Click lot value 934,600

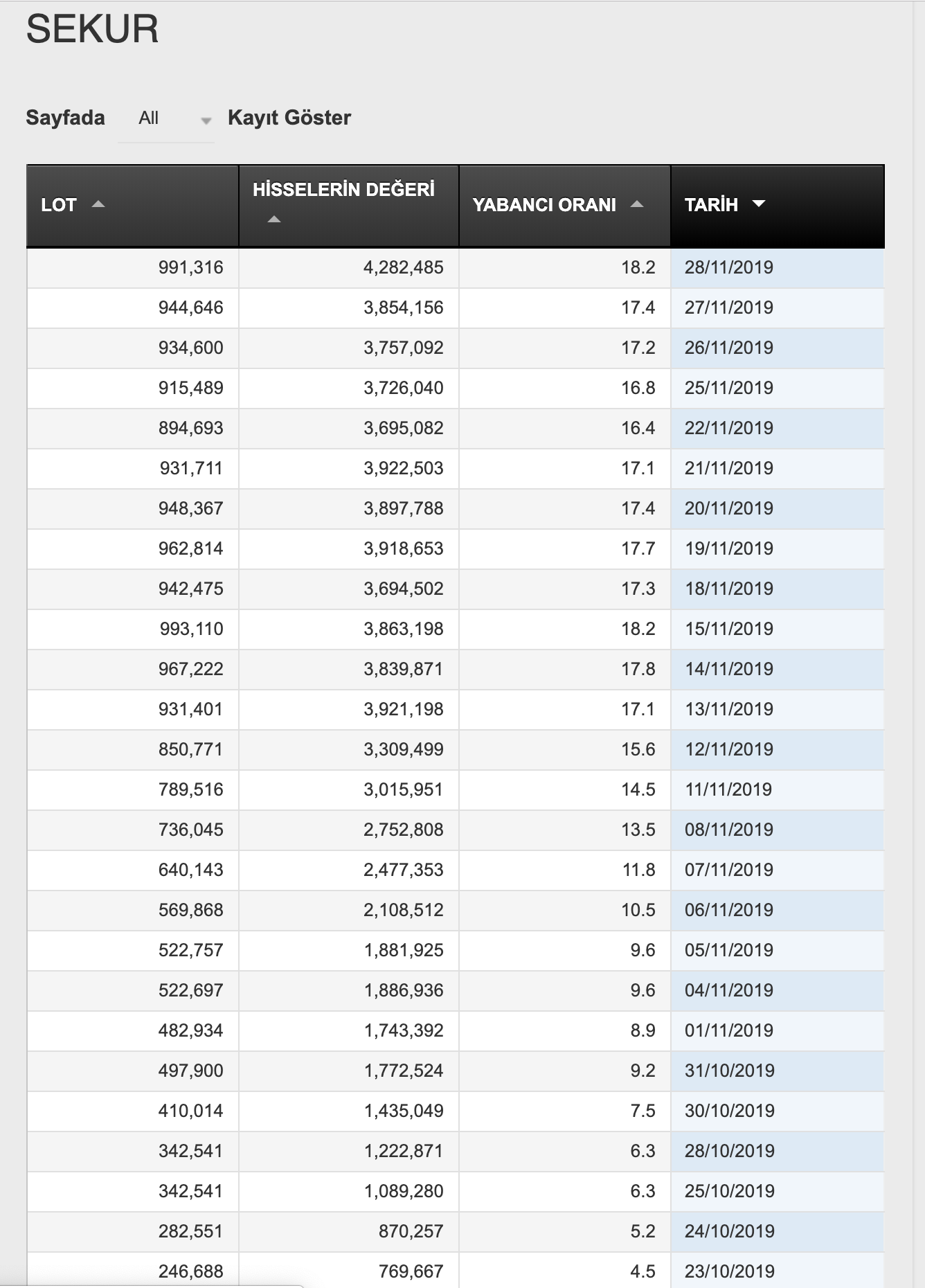point(191,348)
